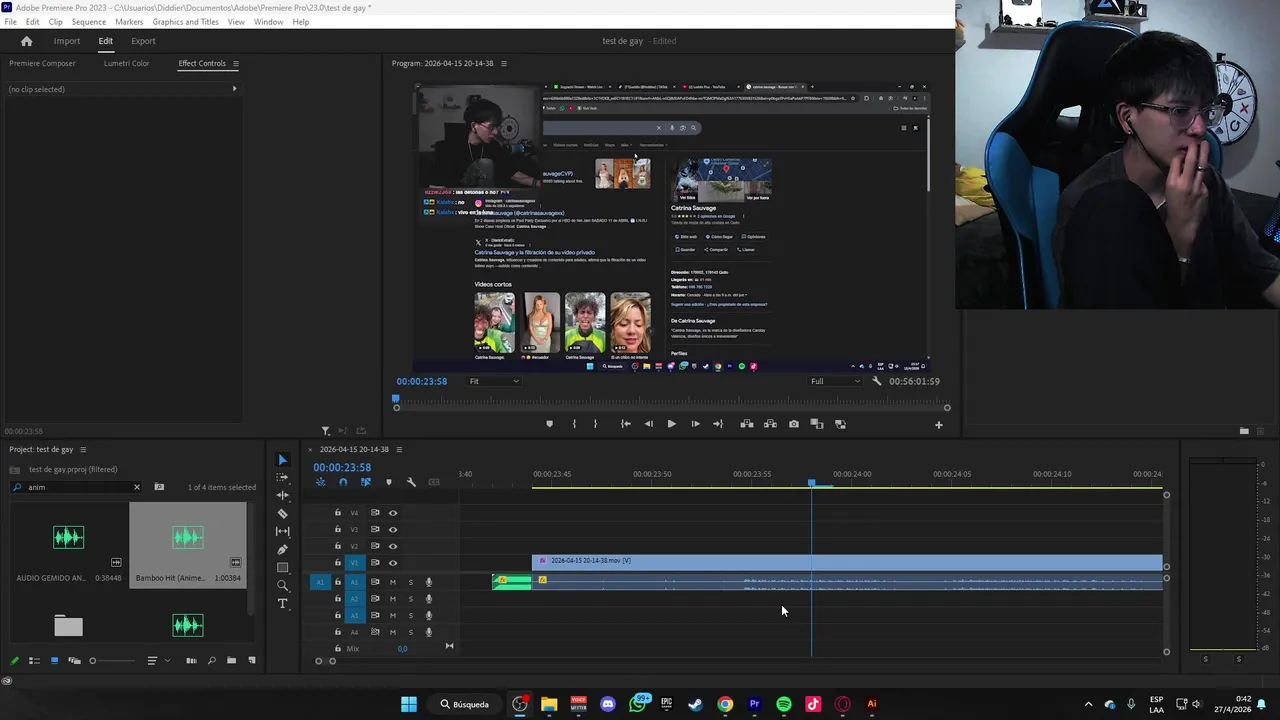
Task: Toggle linked selection in timeline
Action: [366, 482]
